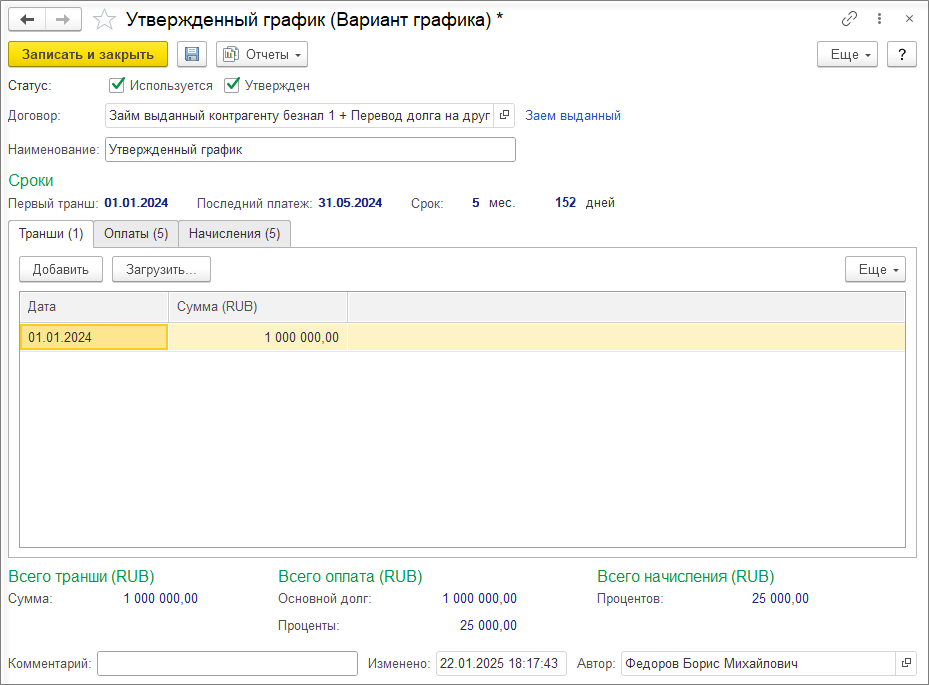The image size is (929, 685).
Task: Save using the floppy disk icon
Action: (192, 55)
